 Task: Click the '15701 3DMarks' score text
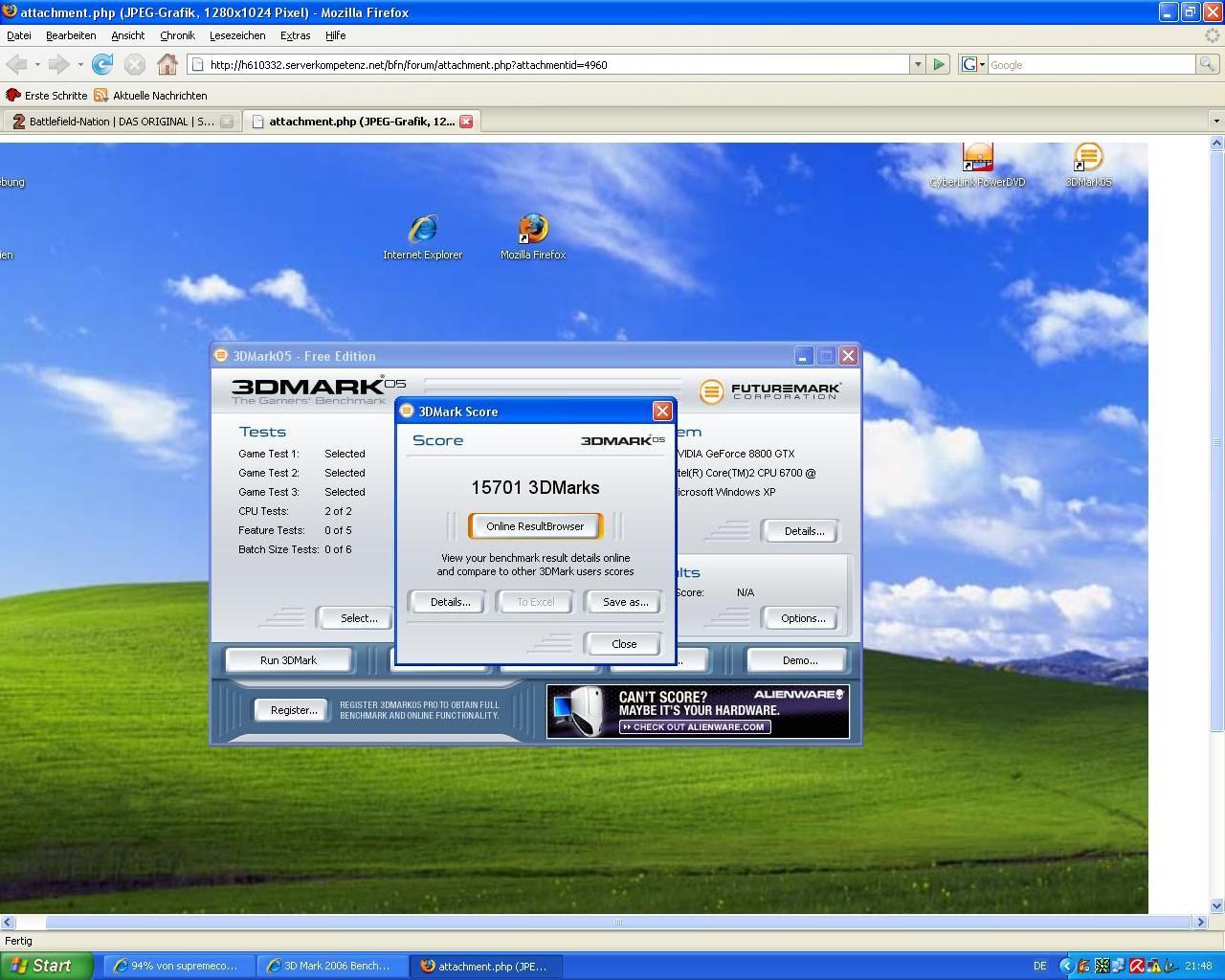click(535, 487)
